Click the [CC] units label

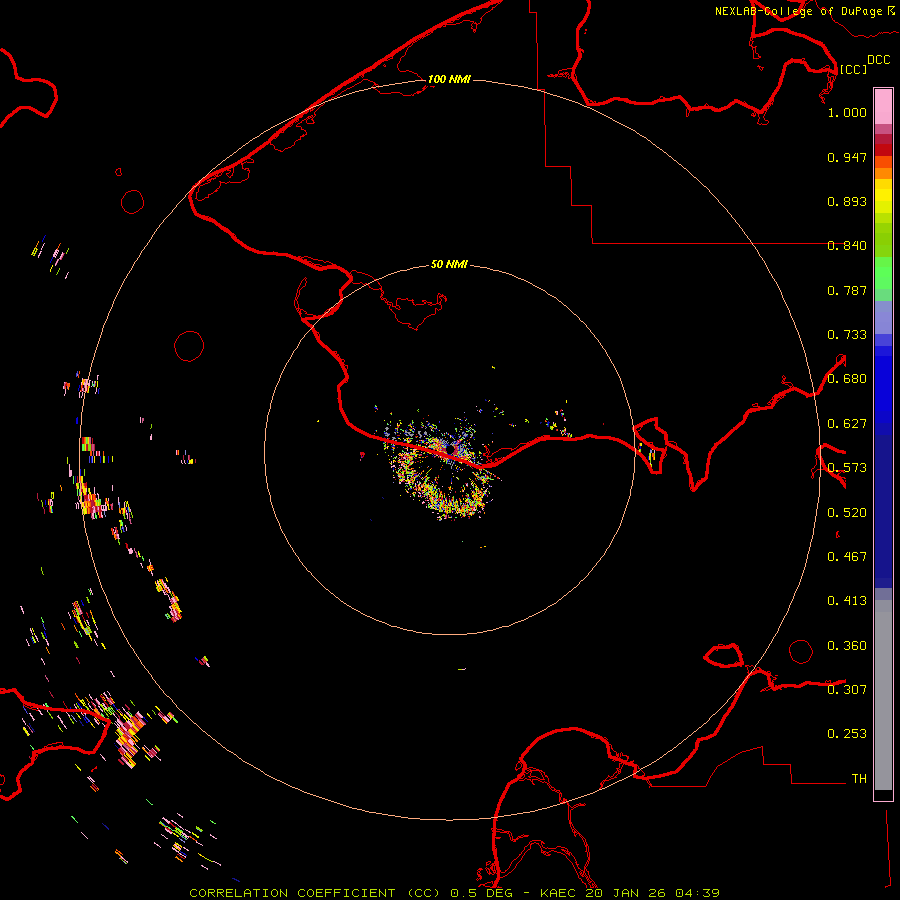853,69
